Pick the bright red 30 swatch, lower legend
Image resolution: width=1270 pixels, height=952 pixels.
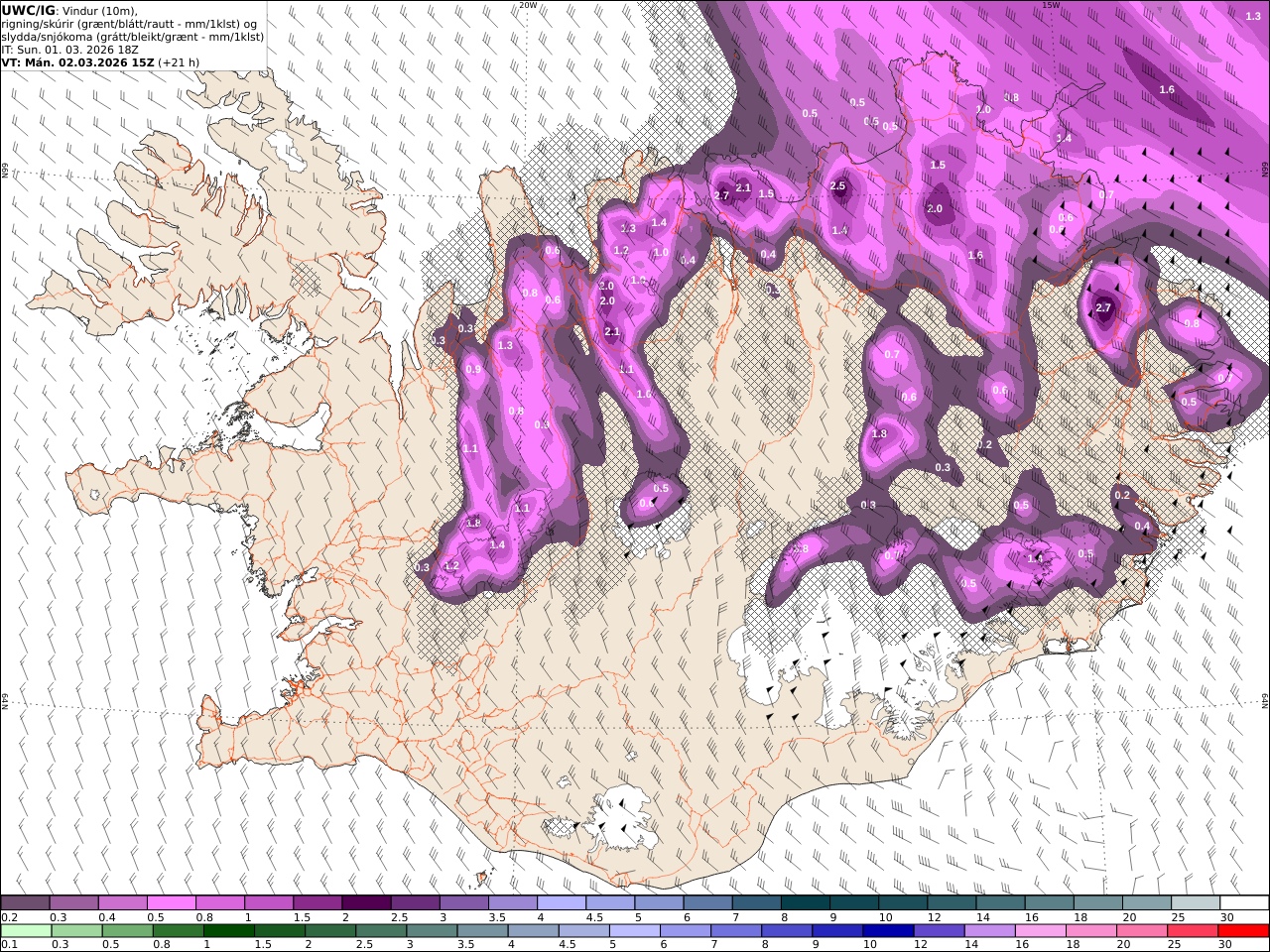(1242, 930)
